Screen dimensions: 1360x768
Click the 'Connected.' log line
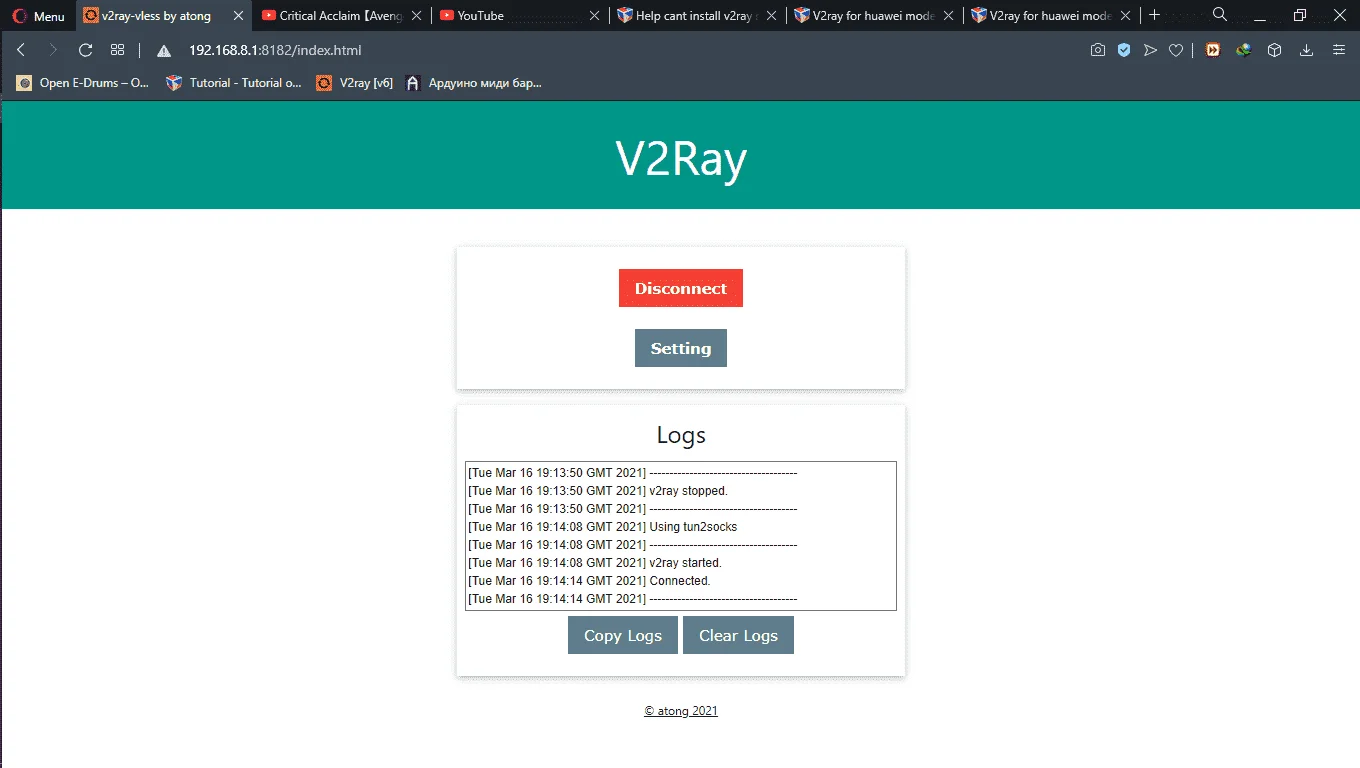[x=589, y=581]
